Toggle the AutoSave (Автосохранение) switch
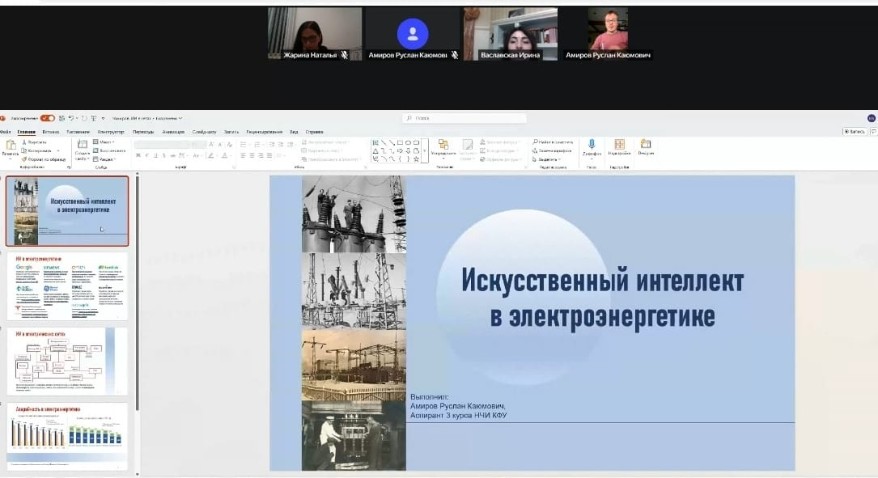878x478 pixels. click(47, 118)
